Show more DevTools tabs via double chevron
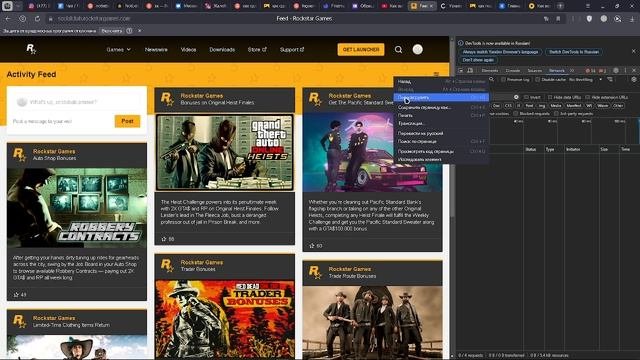 (572, 70)
